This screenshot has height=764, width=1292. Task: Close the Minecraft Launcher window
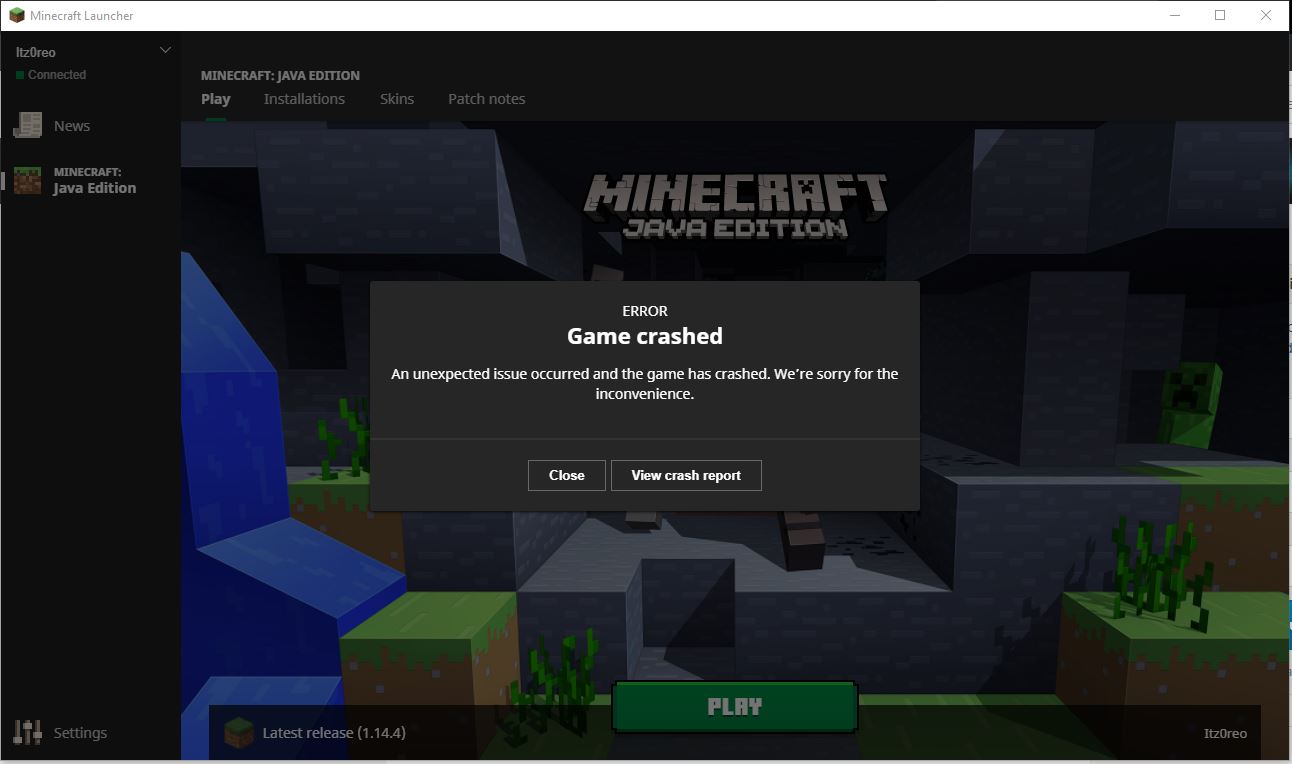click(x=1266, y=15)
